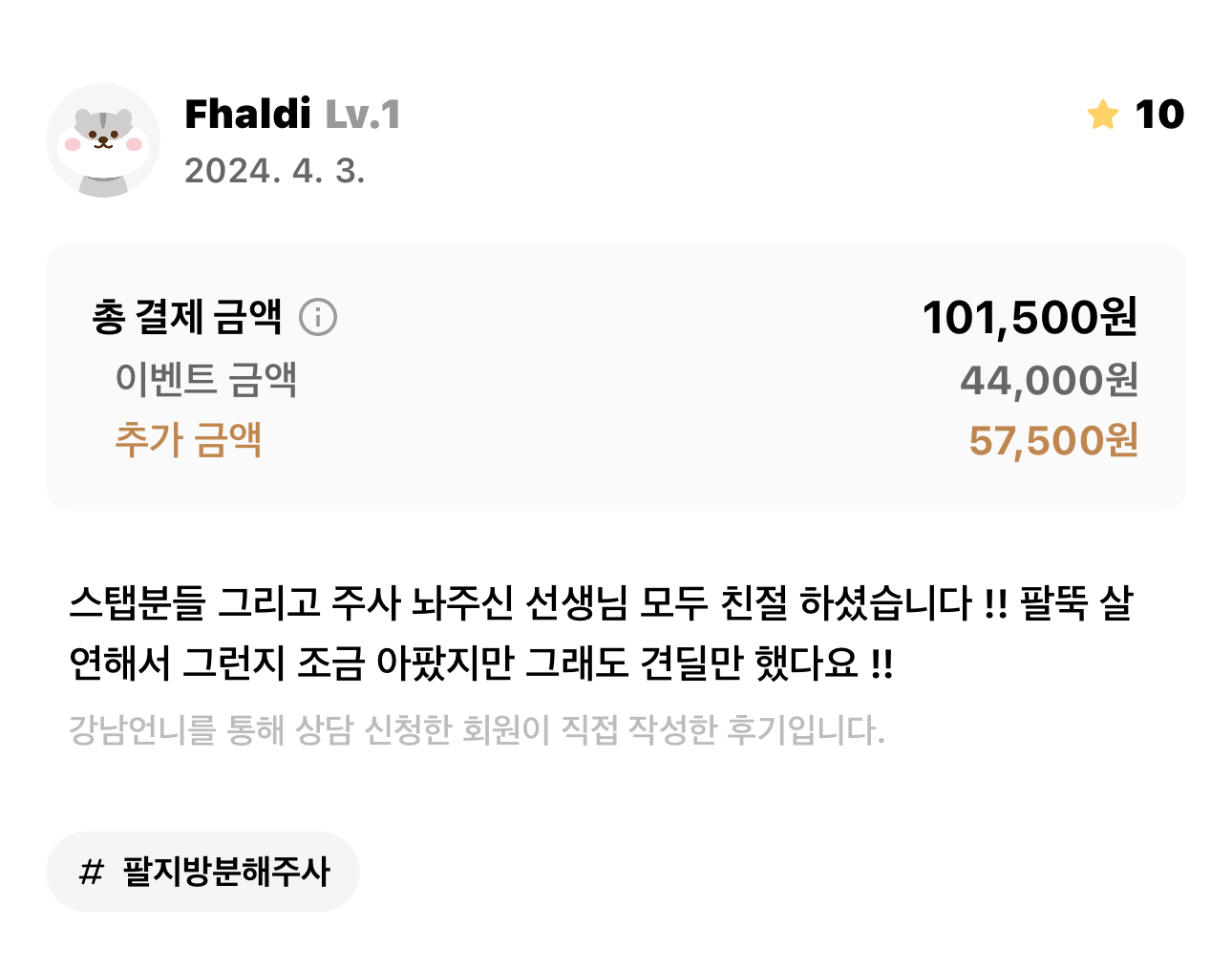
Task: Open the info icon beside 총 결제 금액
Action: pos(318,317)
